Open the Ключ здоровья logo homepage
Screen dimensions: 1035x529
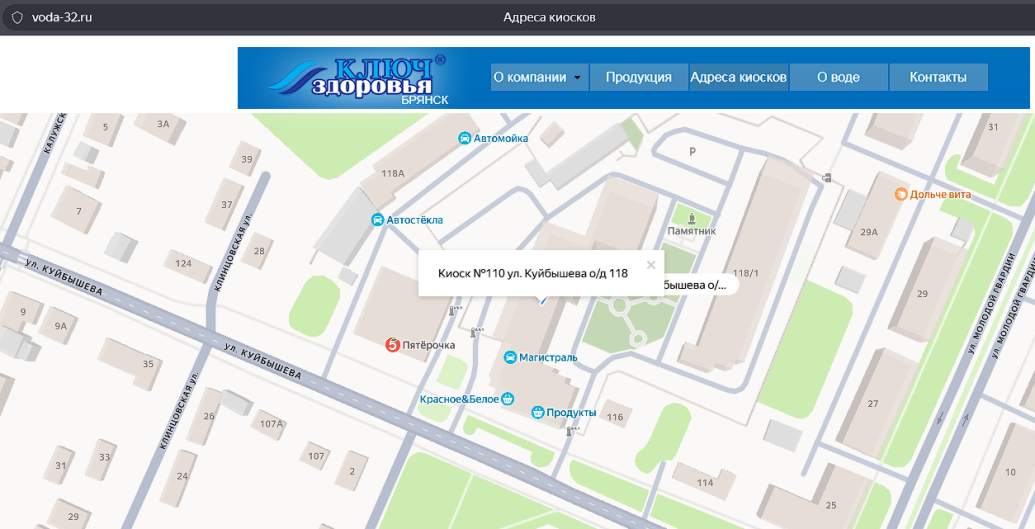click(358, 79)
